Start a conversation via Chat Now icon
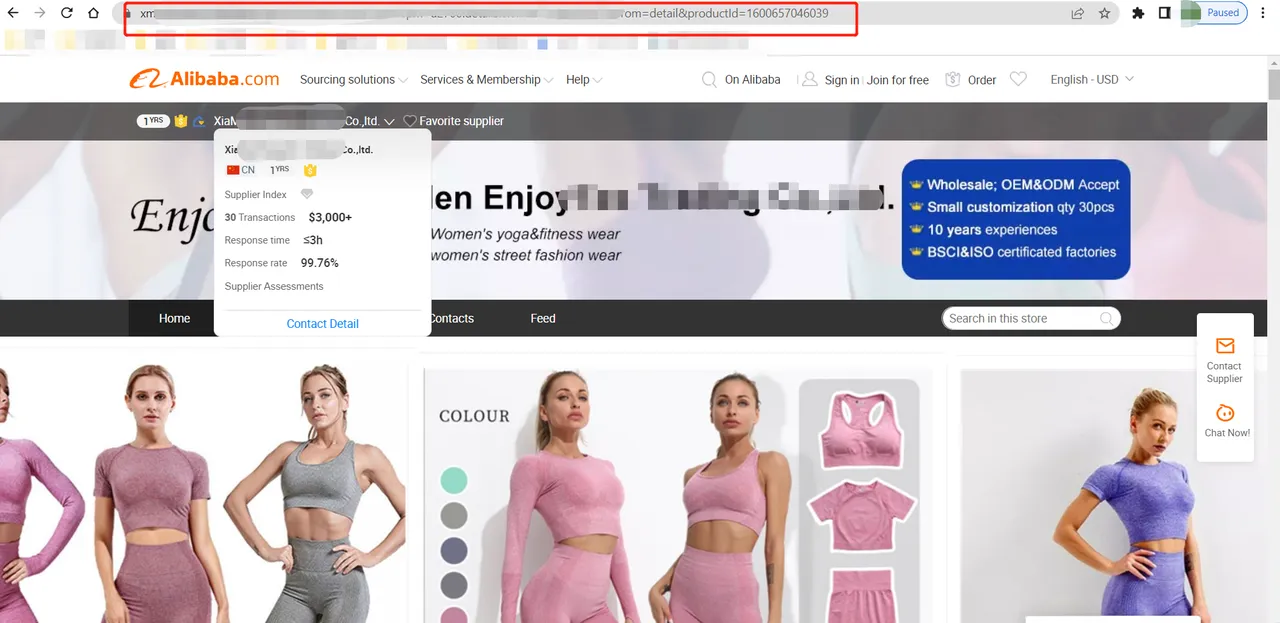The height and width of the screenshot is (623, 1280). [x=1225, y=413]
